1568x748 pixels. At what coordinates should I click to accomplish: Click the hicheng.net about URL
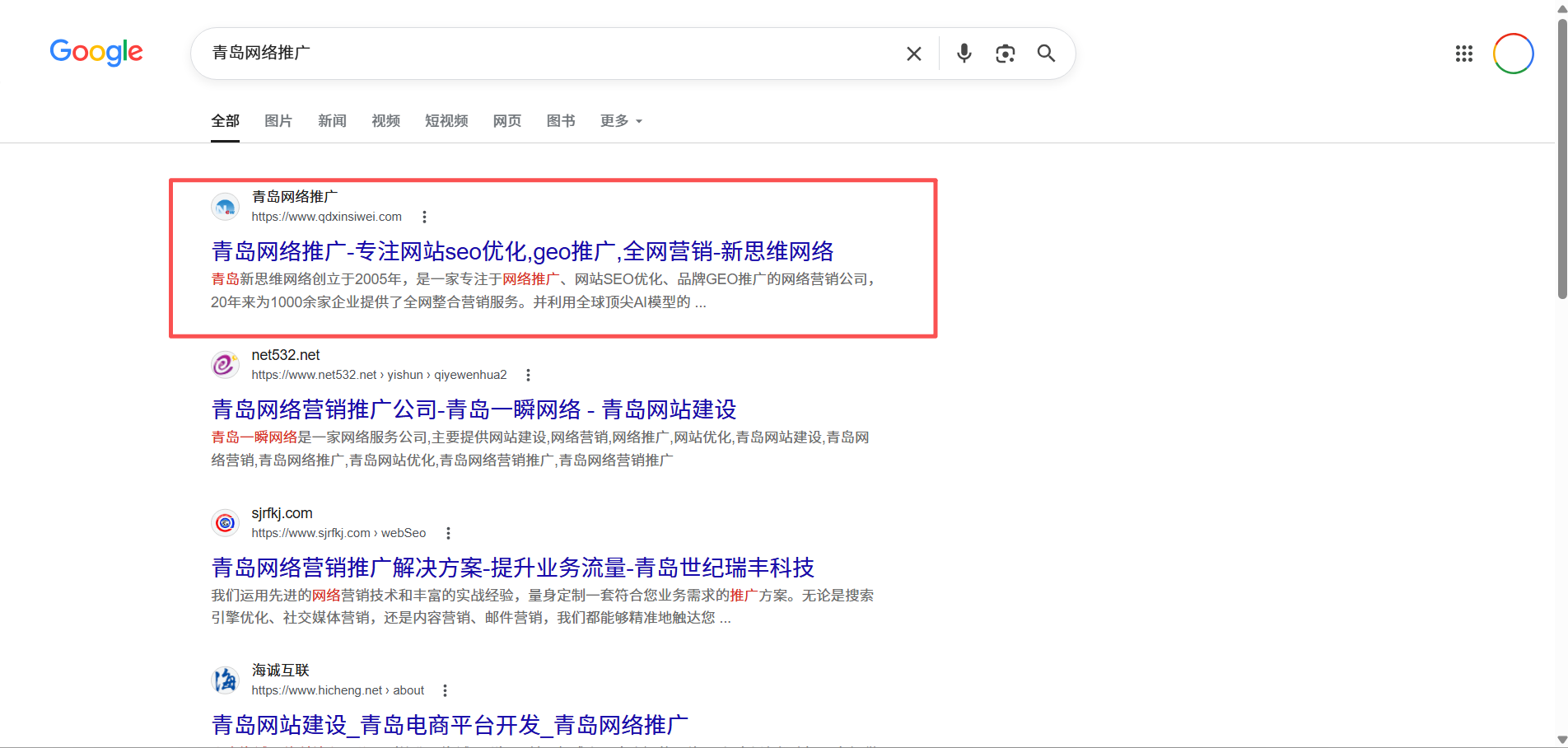[x=338, y=690]
